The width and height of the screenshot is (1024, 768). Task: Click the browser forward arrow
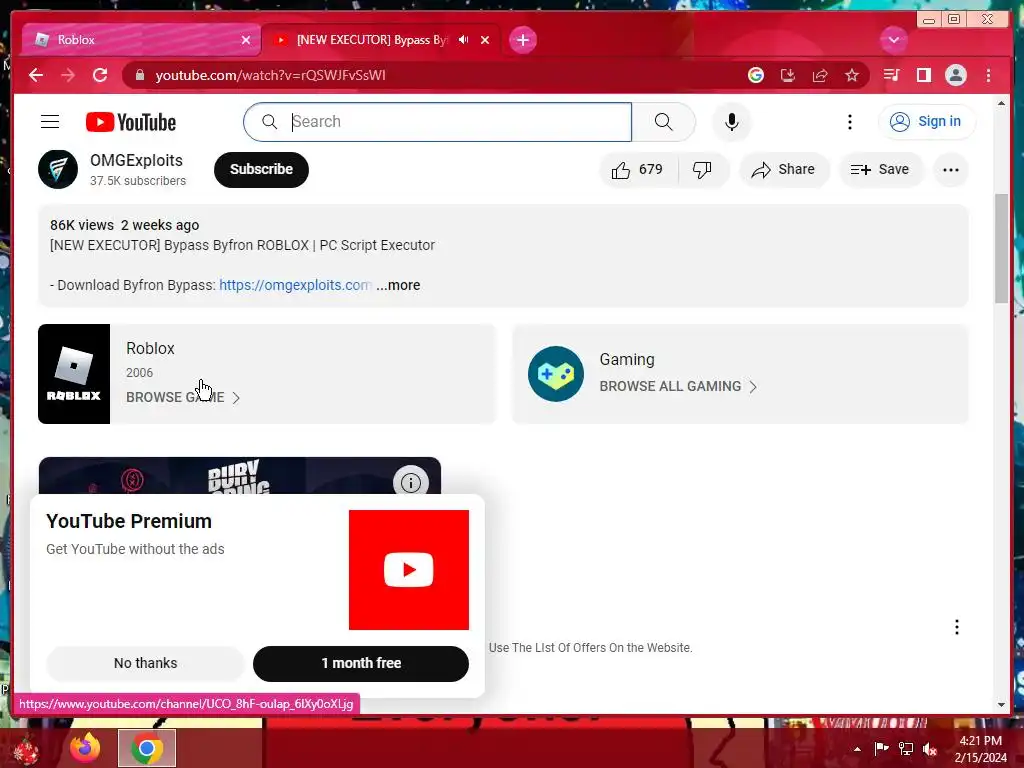point(68,75)
